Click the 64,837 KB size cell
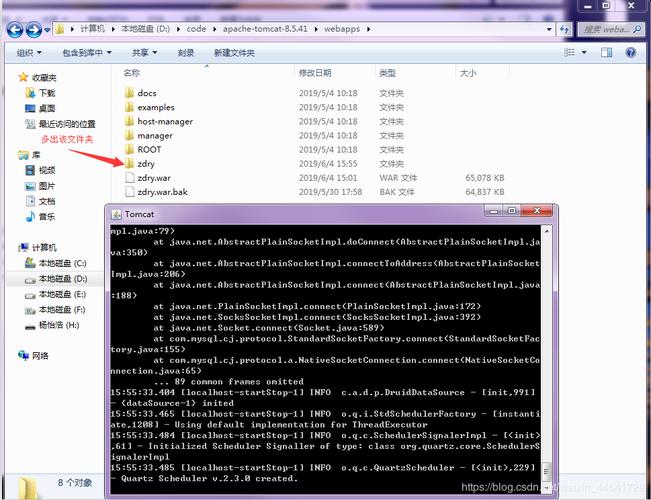Viewport: 651px width, 500px height. point(485,192)
